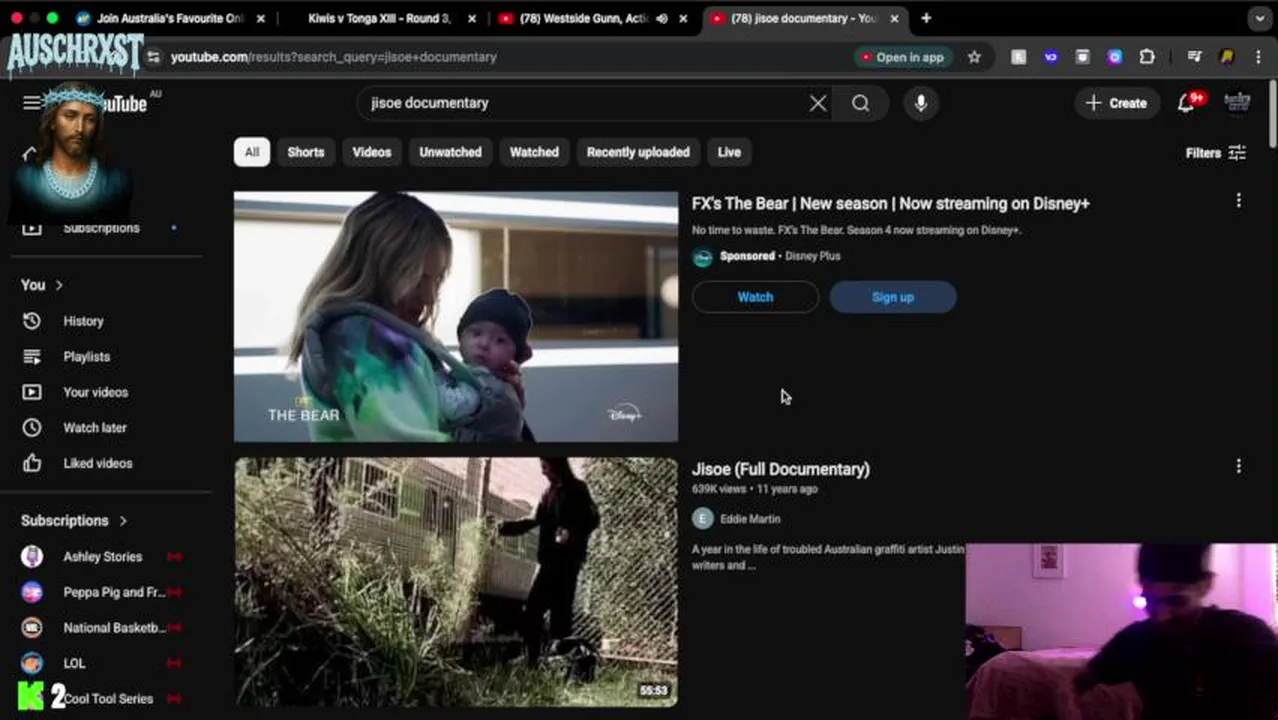Click Ashley Stories channel avatar
Screen dimensions: 1278x720
click(32, 557)
